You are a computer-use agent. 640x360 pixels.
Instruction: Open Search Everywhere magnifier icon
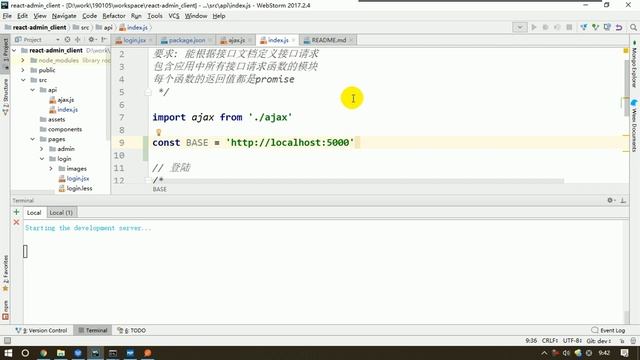coord(633,27)
